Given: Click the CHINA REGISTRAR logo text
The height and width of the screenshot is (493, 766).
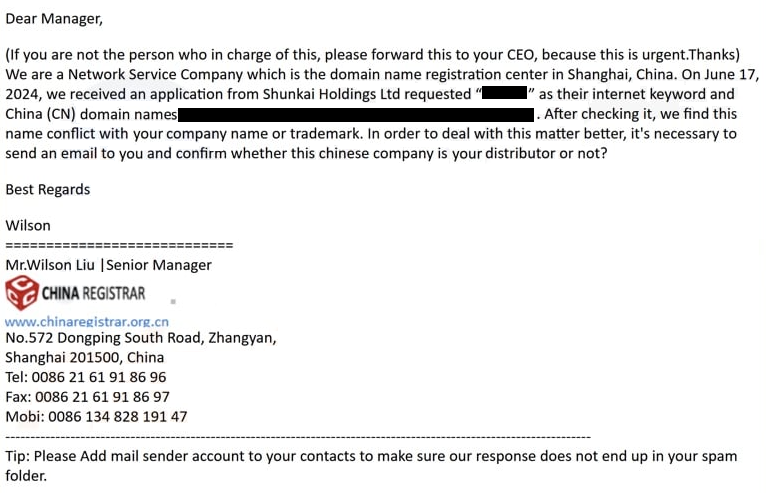Looking at the screenshot, I should [93, 293].
